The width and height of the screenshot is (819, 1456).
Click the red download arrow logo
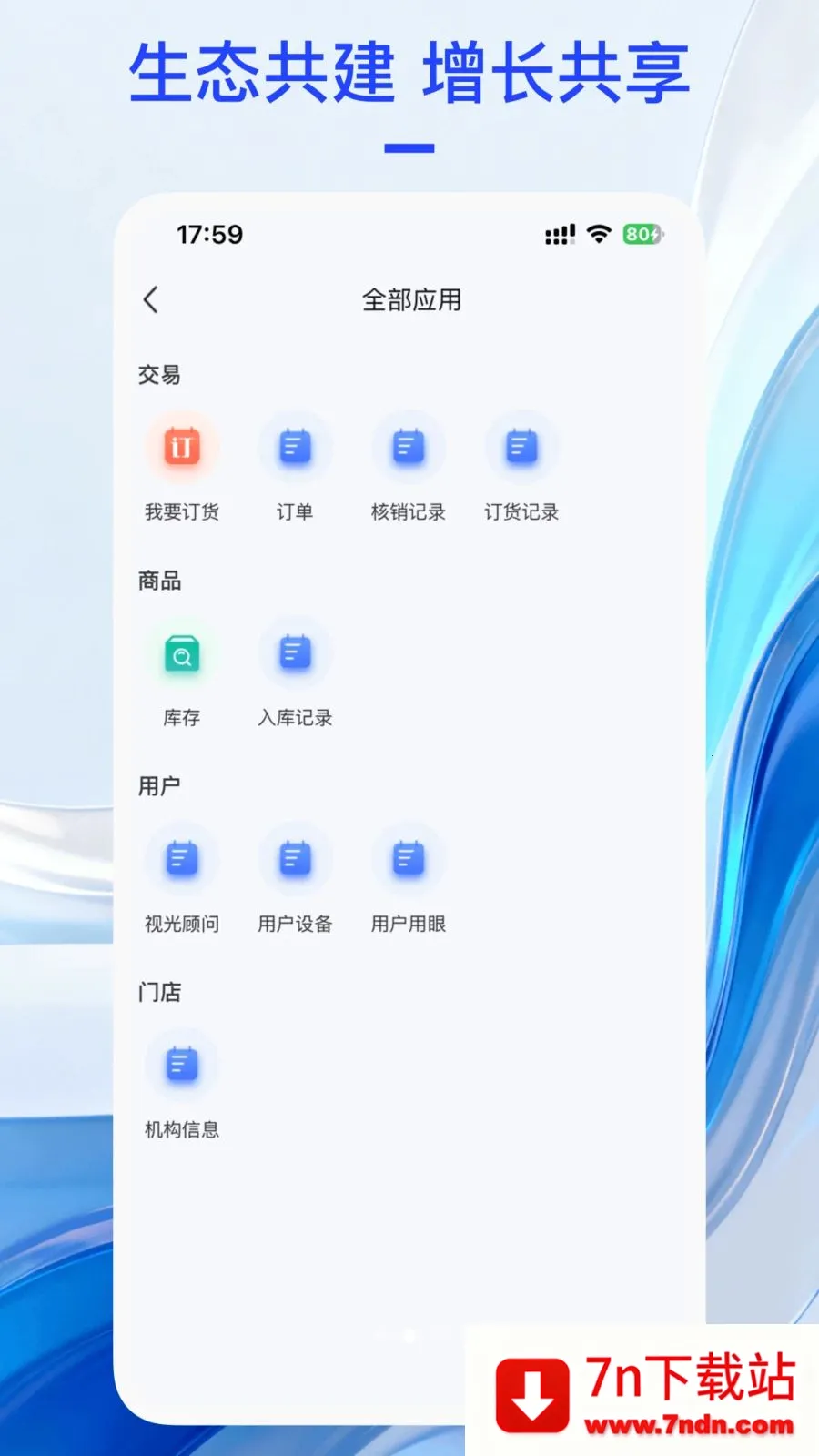(x=532, y=1395)
